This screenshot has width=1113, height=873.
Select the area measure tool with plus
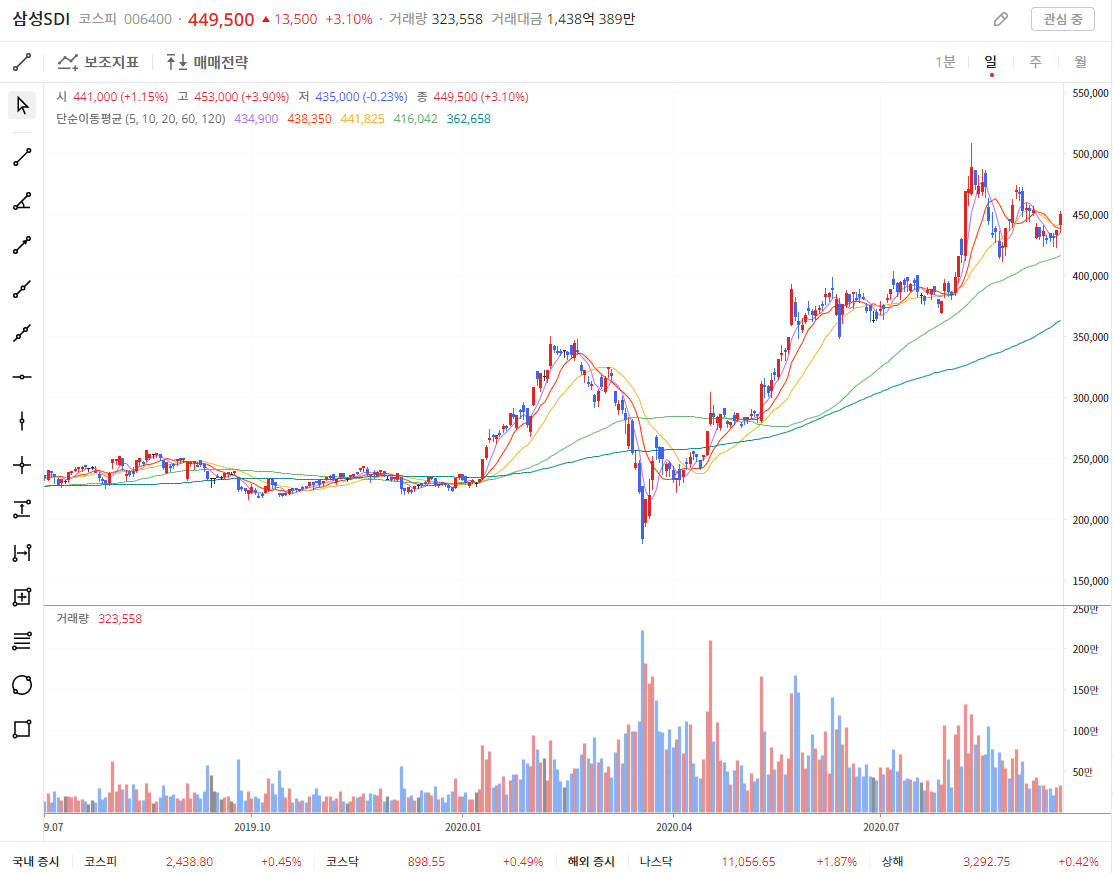coord(22,597)
